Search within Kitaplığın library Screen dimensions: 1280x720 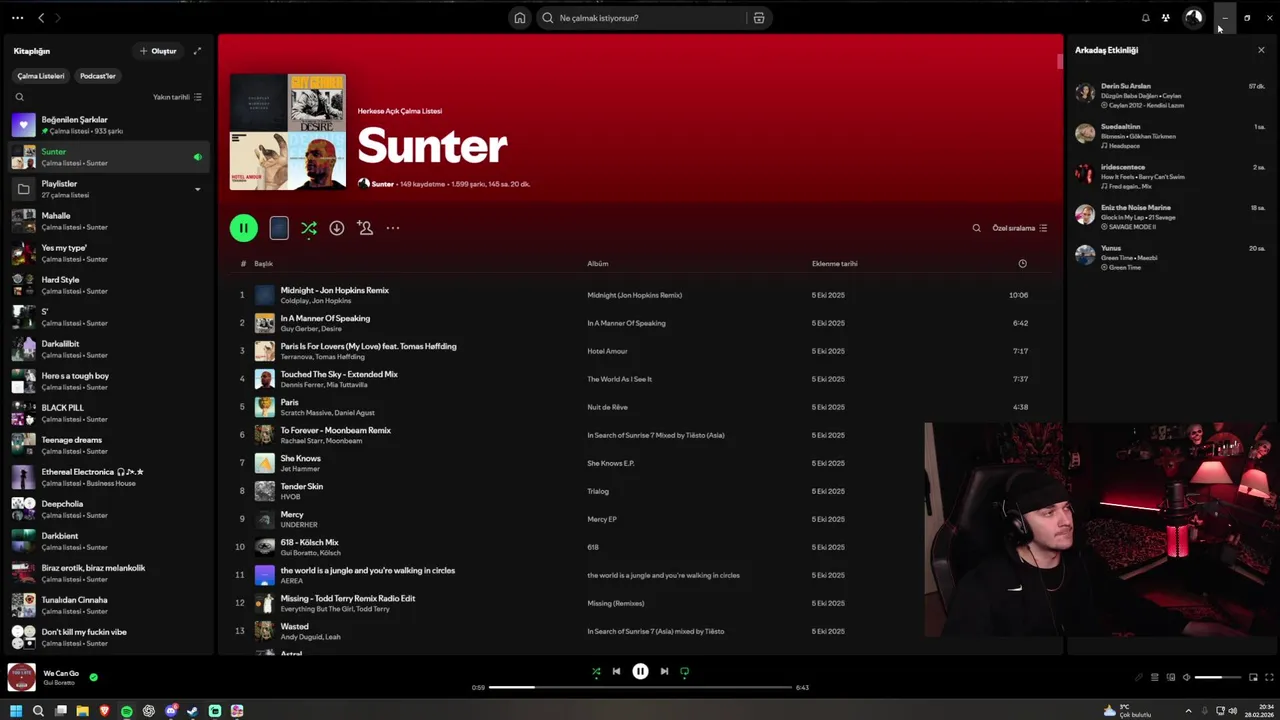coord(19,97)
